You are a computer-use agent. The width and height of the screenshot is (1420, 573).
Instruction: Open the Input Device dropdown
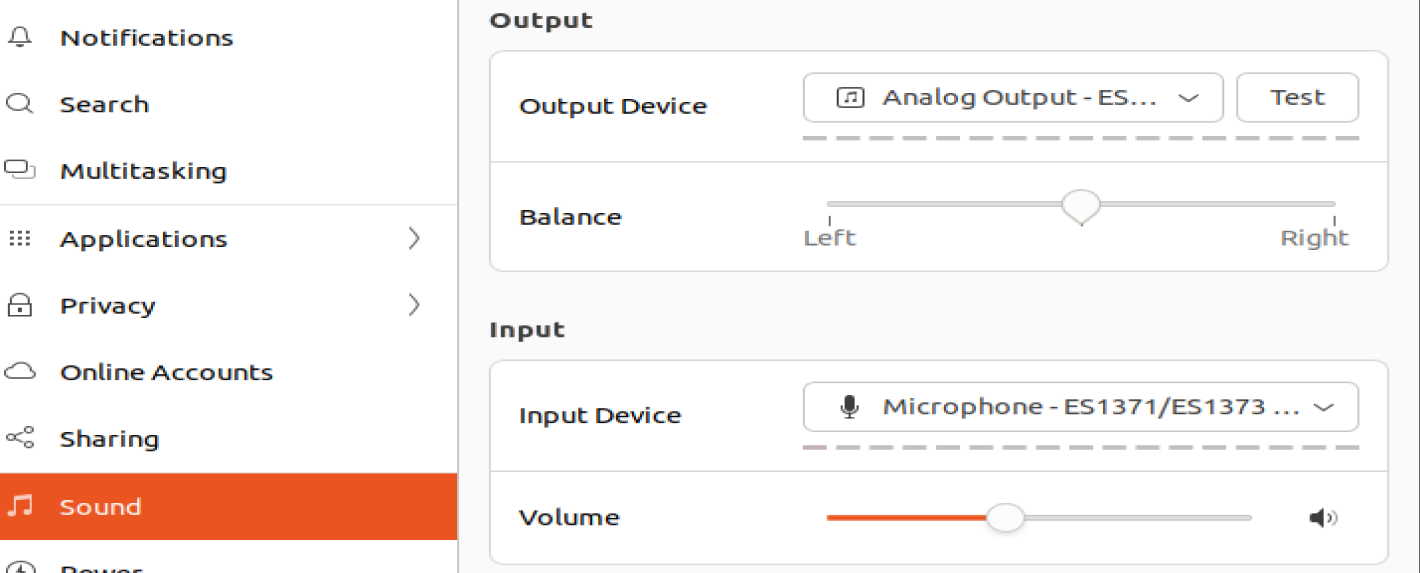tap(1081, 407)
